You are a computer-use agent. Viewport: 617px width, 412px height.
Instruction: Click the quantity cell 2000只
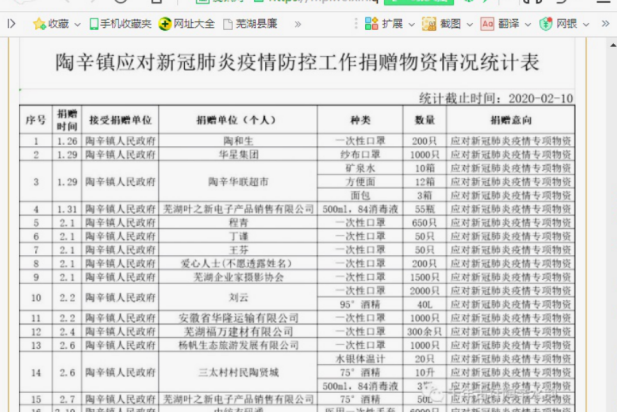425,290
